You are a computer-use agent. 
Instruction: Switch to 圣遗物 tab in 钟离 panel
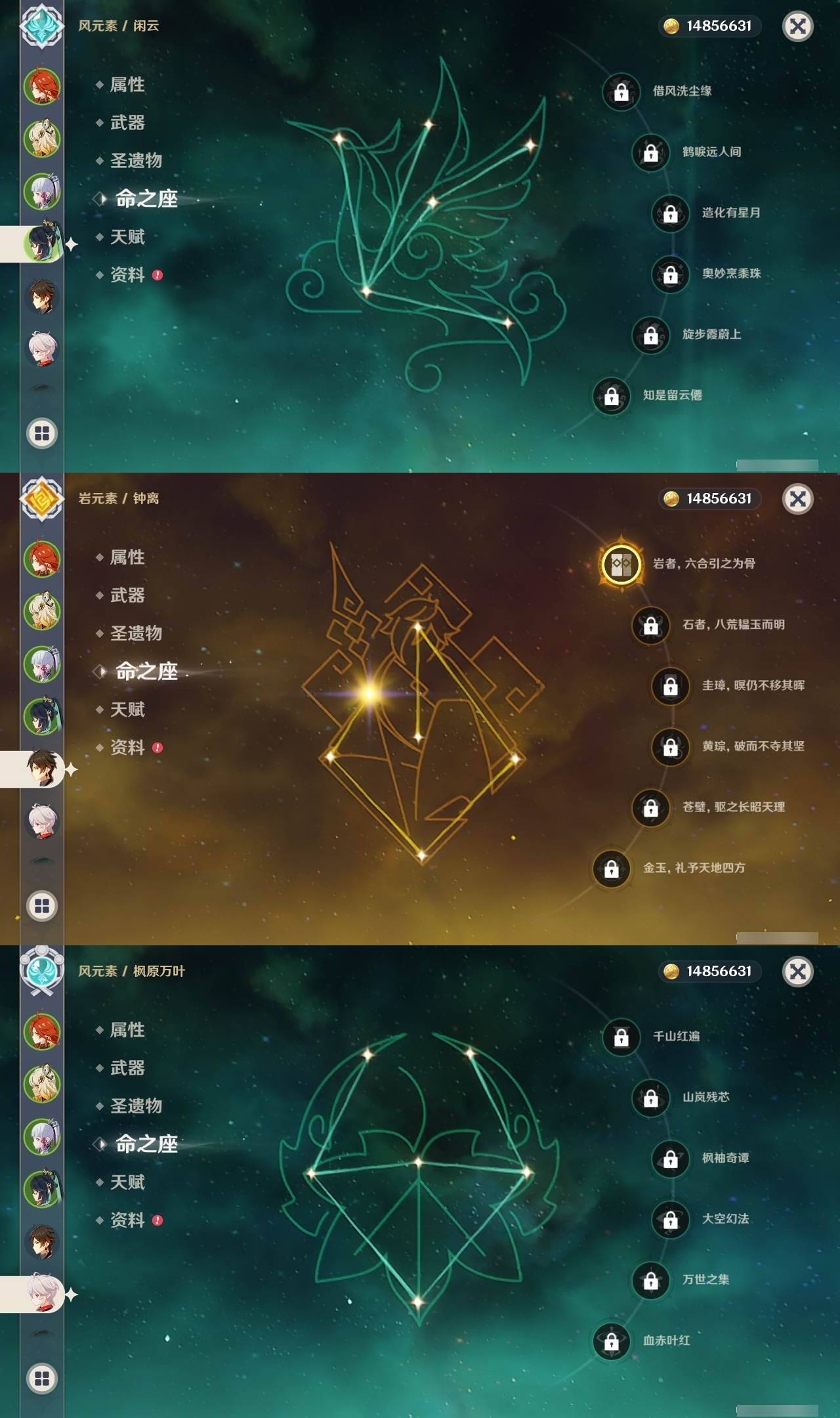(136, 634)
